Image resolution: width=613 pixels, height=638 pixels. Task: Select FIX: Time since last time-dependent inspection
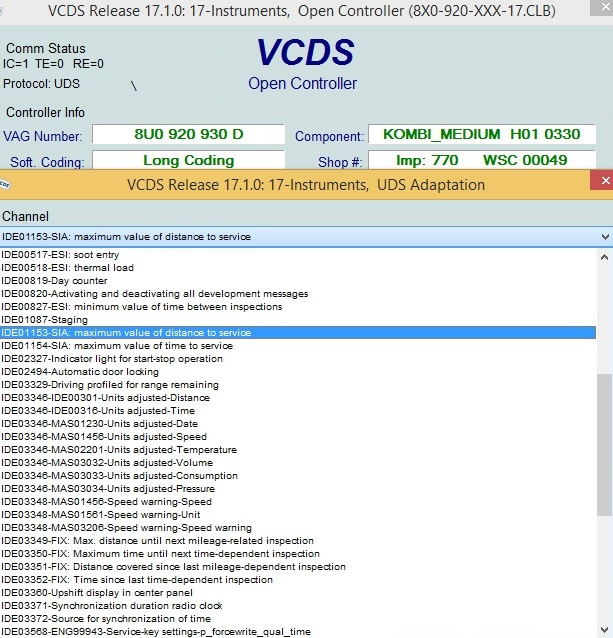coord(298,580)
